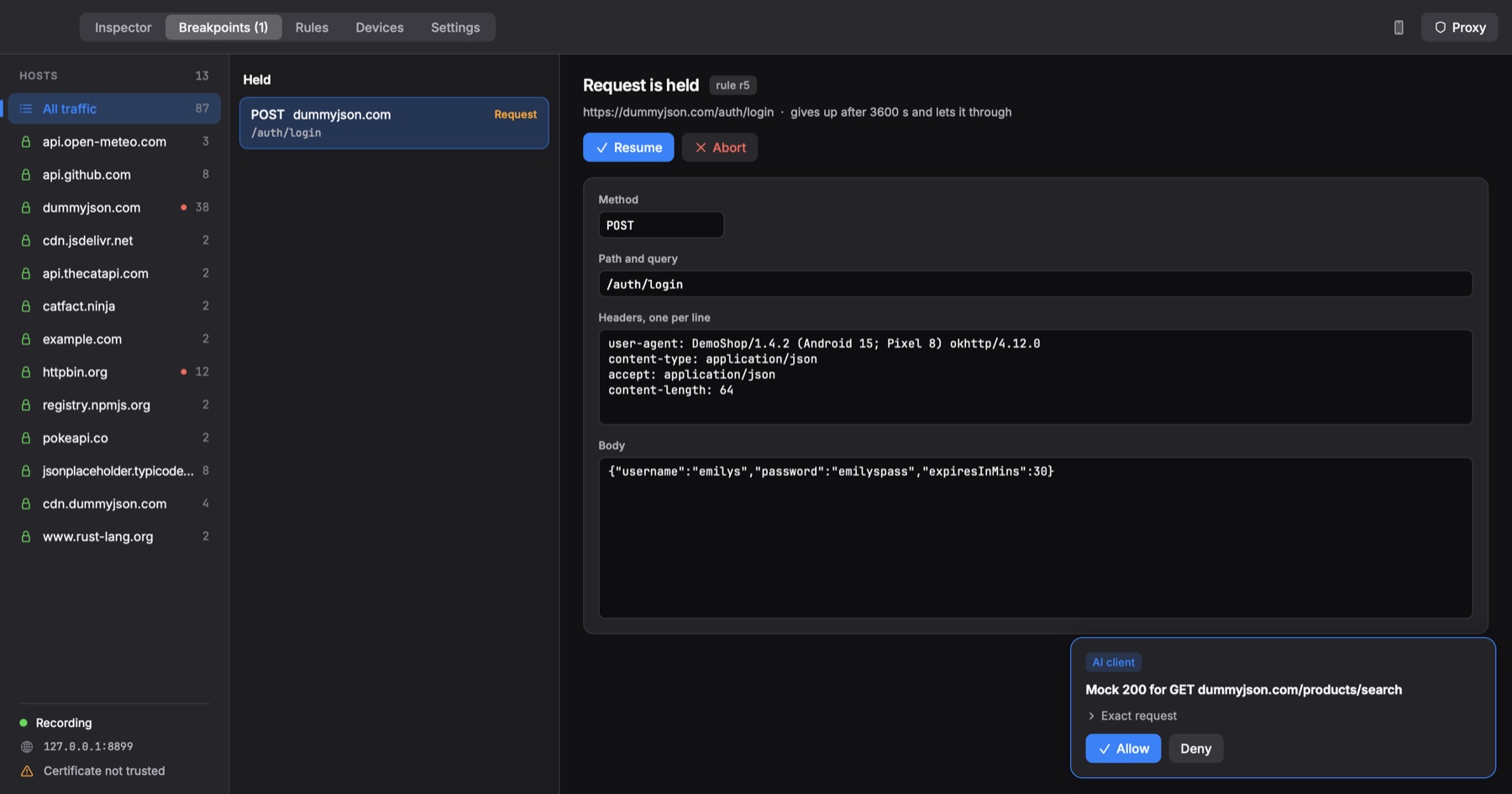Click the Method input field
This screenshot has height=794, width=1512.
click(x=661, y=225)
